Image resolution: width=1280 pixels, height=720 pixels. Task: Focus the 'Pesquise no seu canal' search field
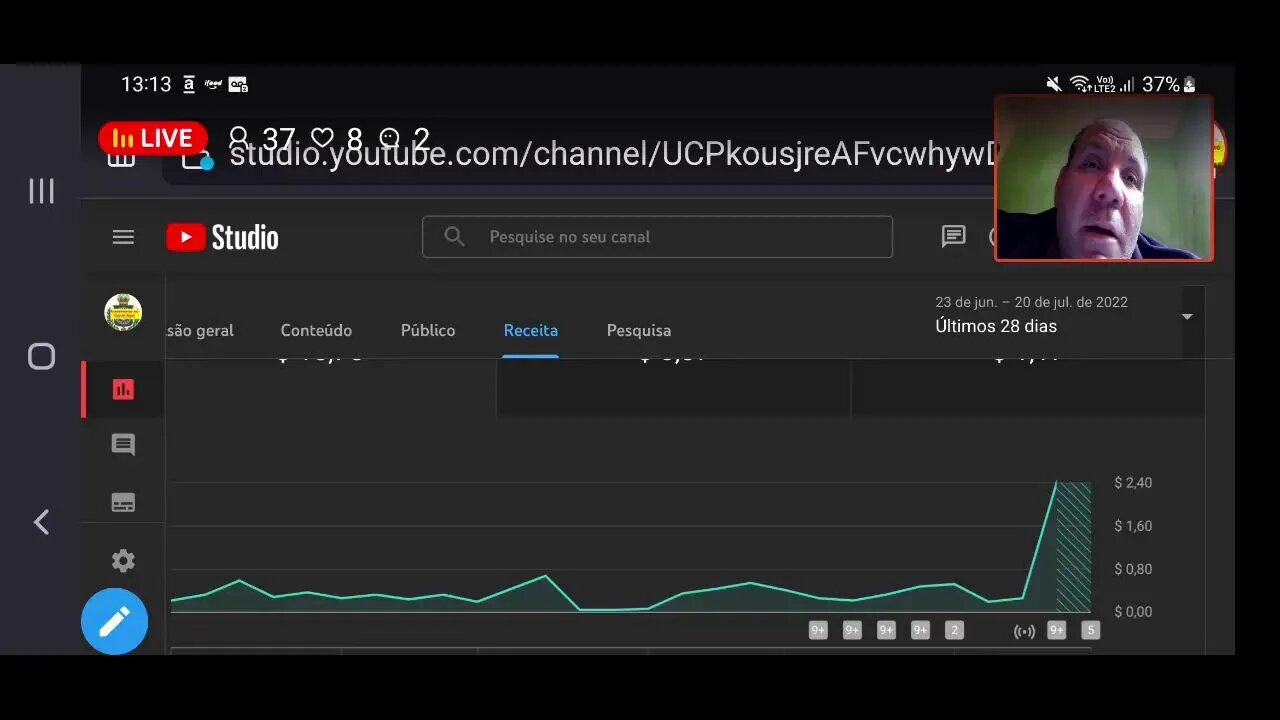point(657,237)
